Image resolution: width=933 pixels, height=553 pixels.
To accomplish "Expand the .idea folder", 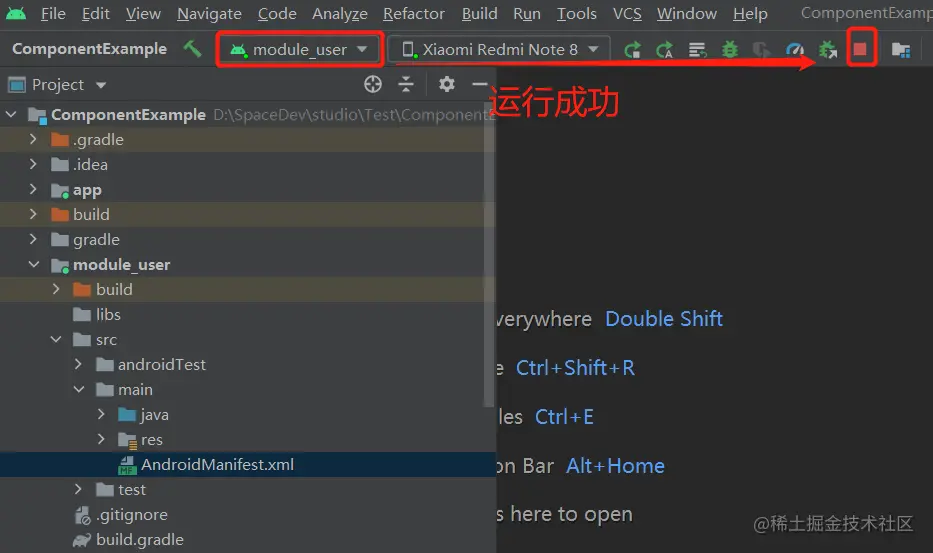I will (x=33, y=164).
